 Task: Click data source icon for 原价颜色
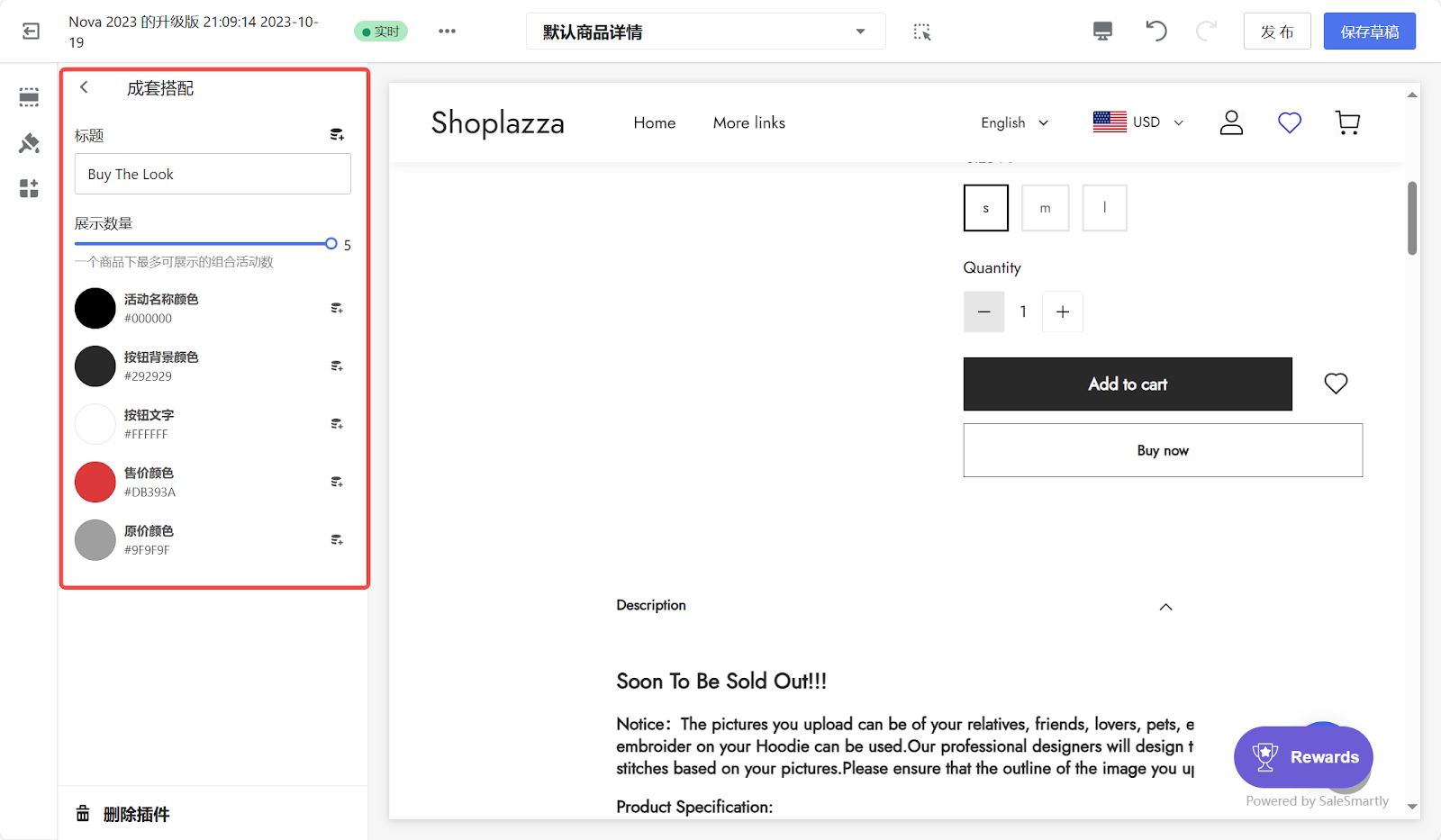337,540
